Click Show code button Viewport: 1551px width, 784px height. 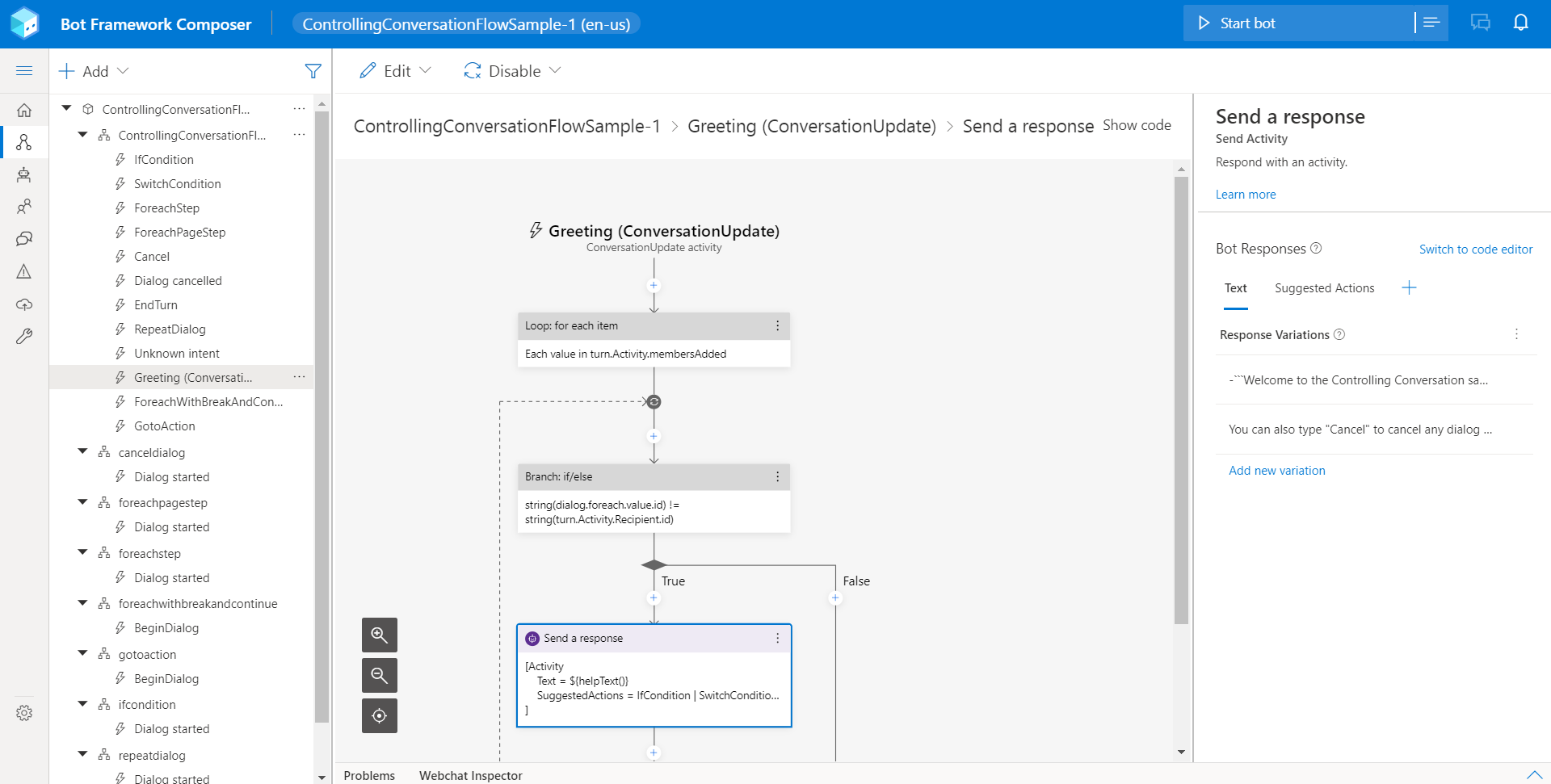[x=1137, y=125]
